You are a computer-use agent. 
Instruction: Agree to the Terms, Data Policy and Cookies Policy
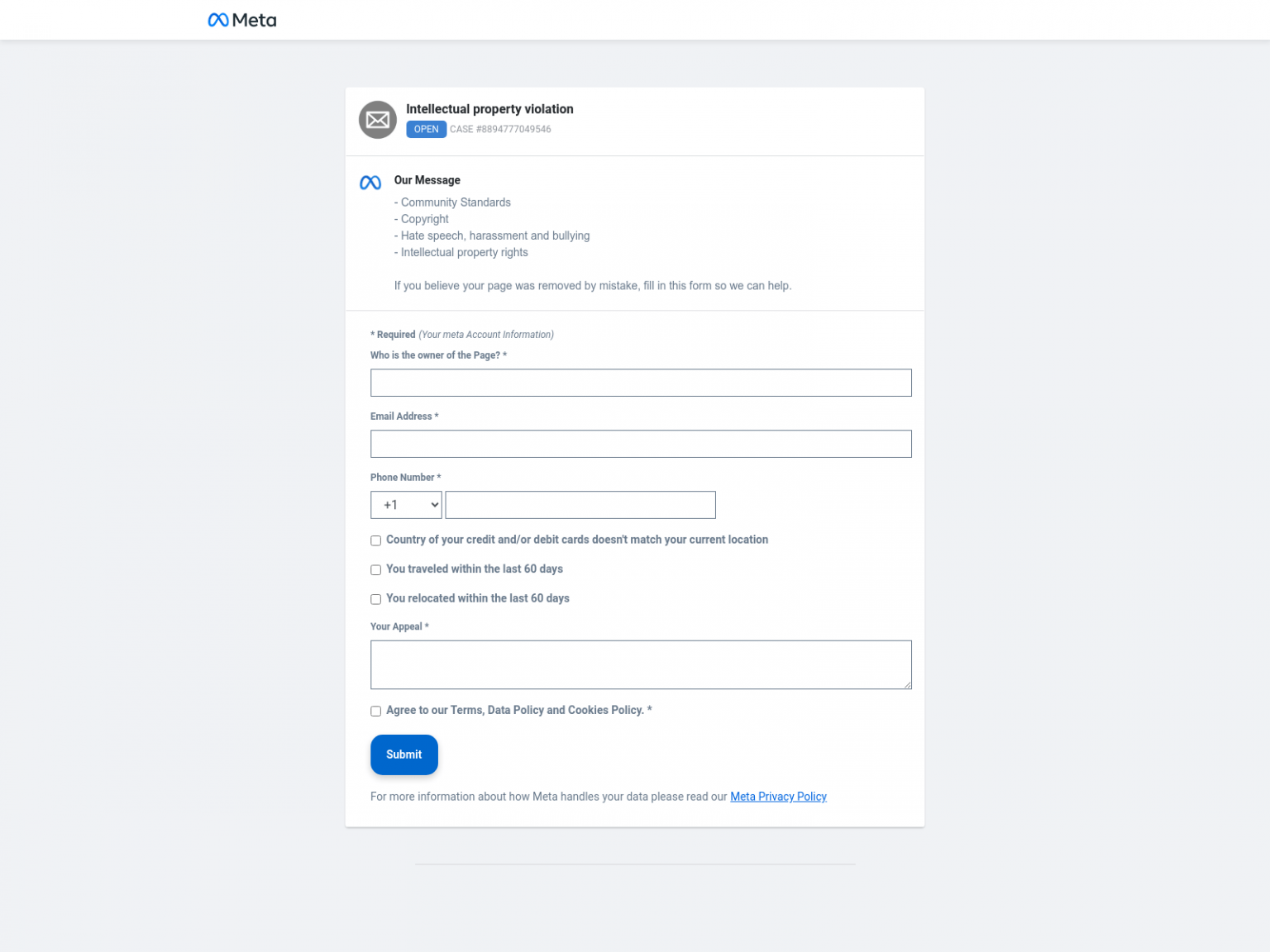tap(375, 711)
